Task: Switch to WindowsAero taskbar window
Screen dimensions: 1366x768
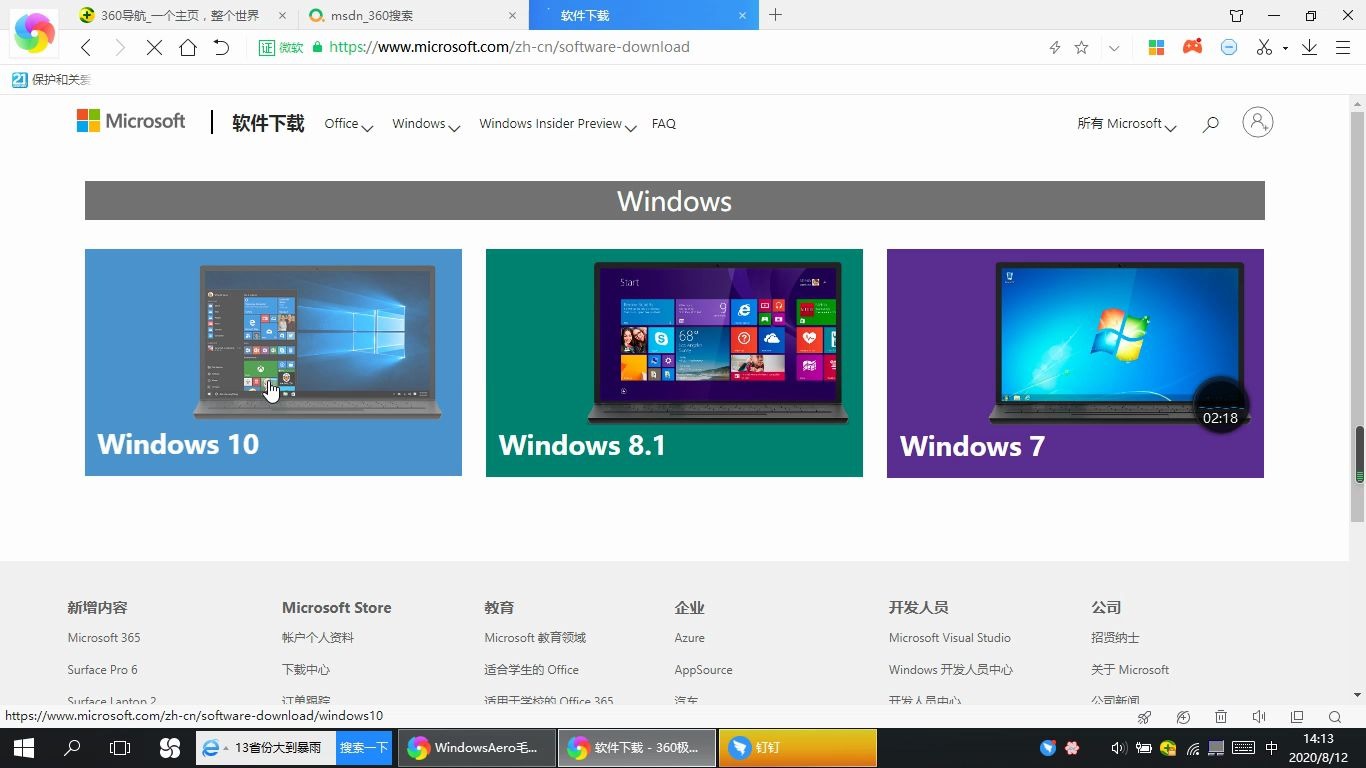Action: pos(477,748)
